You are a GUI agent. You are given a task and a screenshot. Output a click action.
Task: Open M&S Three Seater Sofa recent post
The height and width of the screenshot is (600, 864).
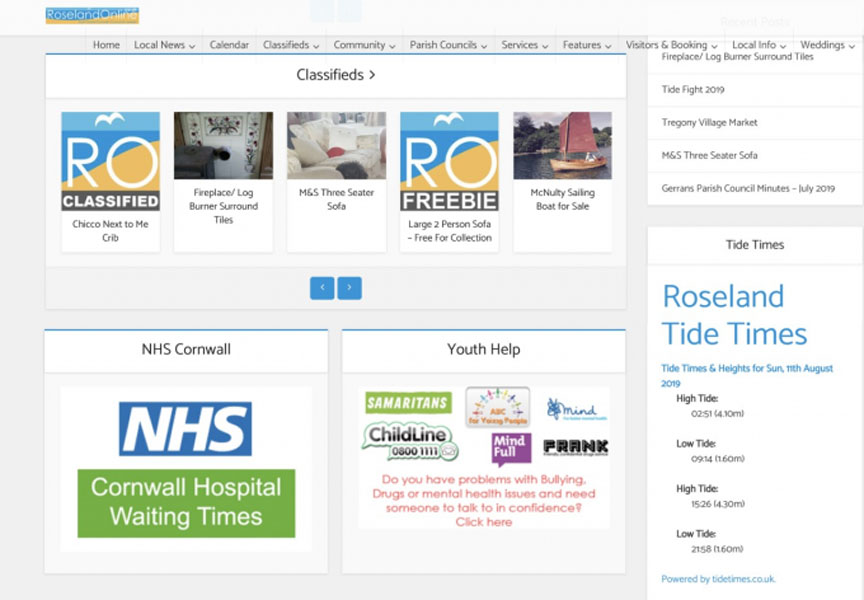tap(710, 155)
